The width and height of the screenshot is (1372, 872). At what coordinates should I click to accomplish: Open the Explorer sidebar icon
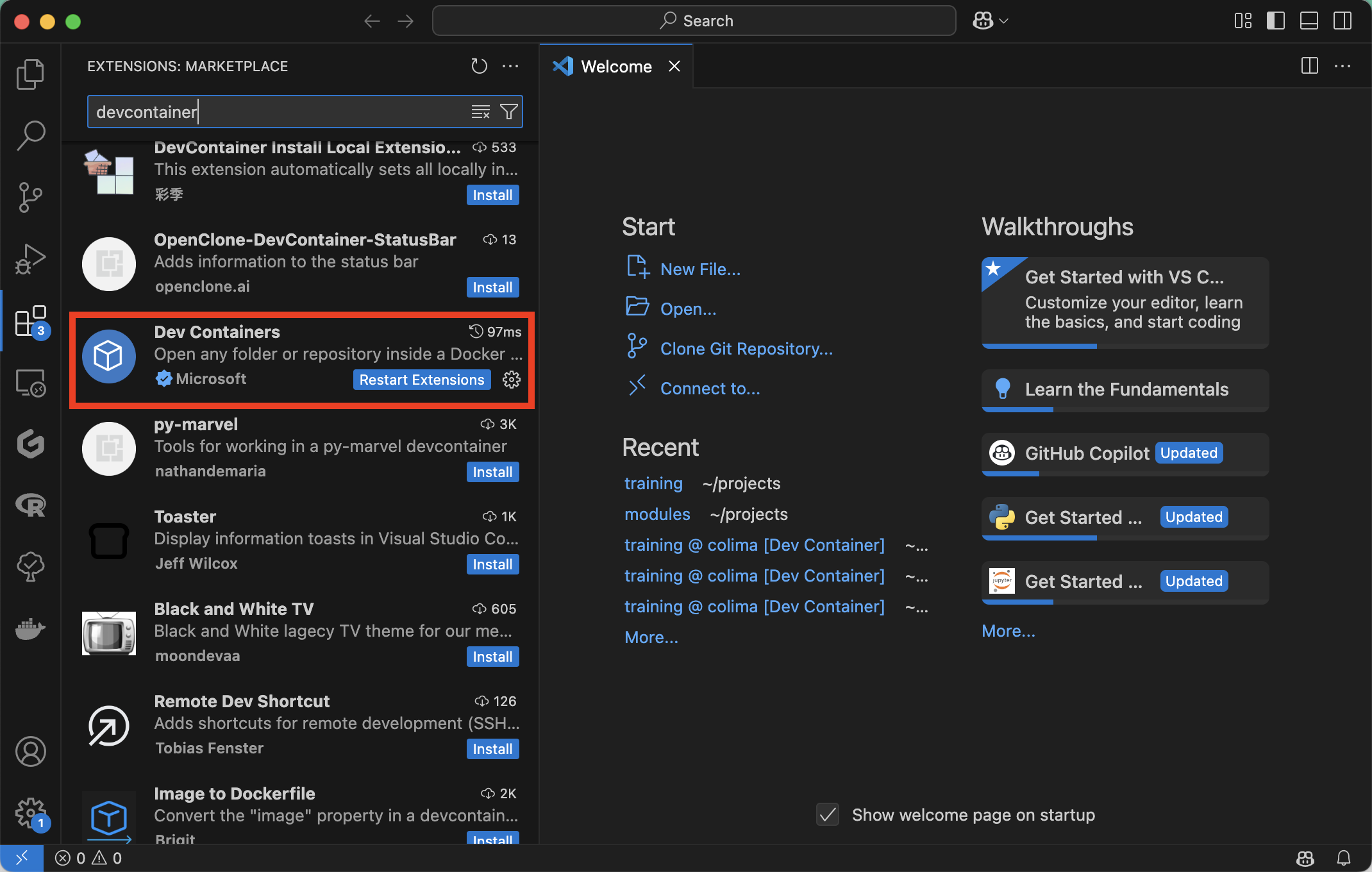pyautogui.click(x=30, y=74)
